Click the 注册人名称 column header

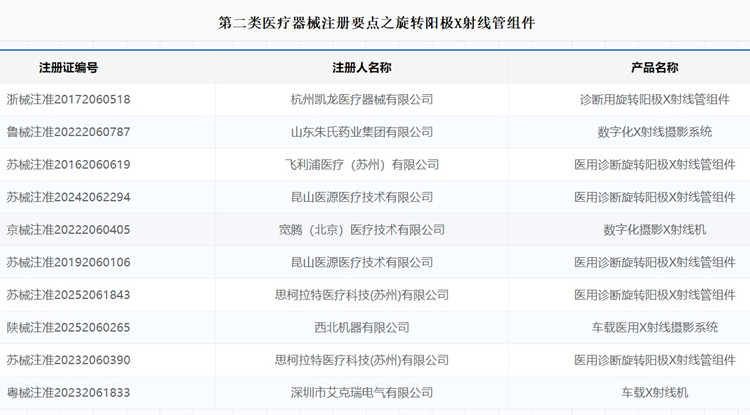(x=361, y=67)
